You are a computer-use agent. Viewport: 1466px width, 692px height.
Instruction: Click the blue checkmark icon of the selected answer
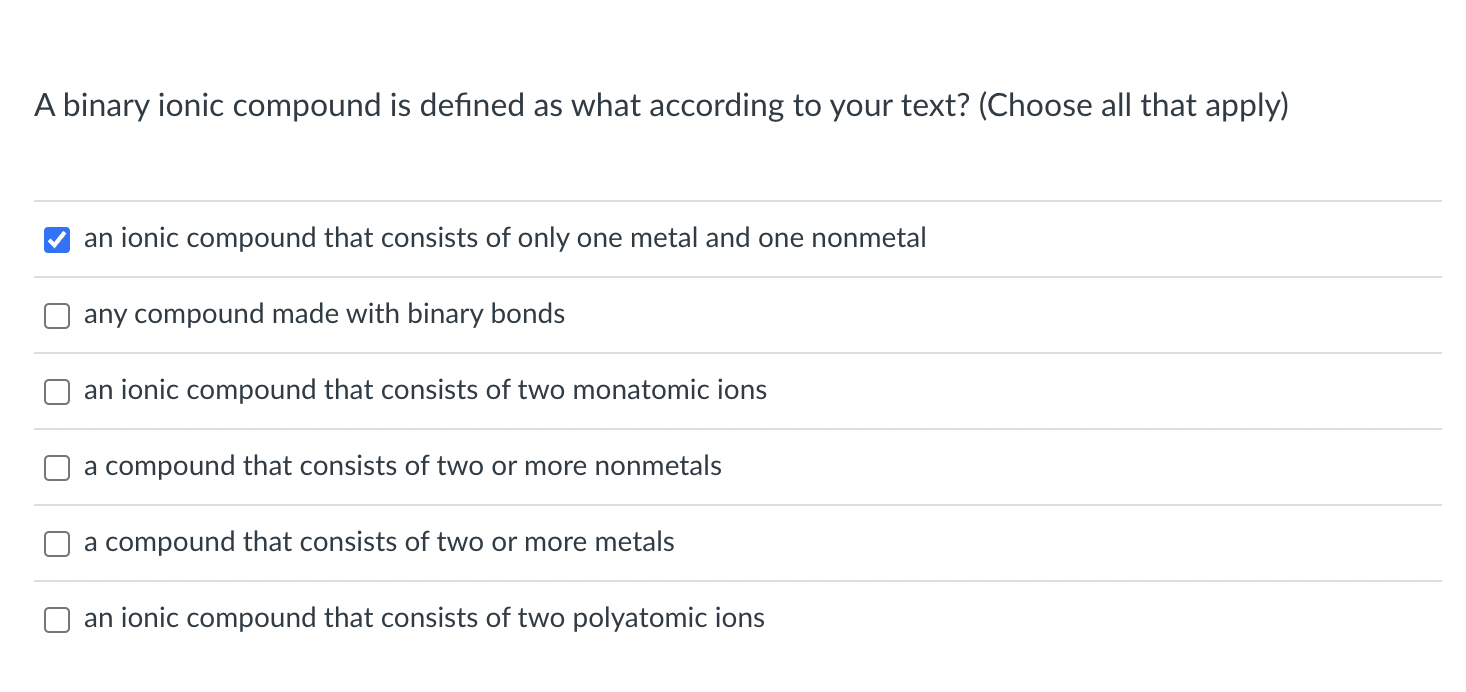coord(57,240)
